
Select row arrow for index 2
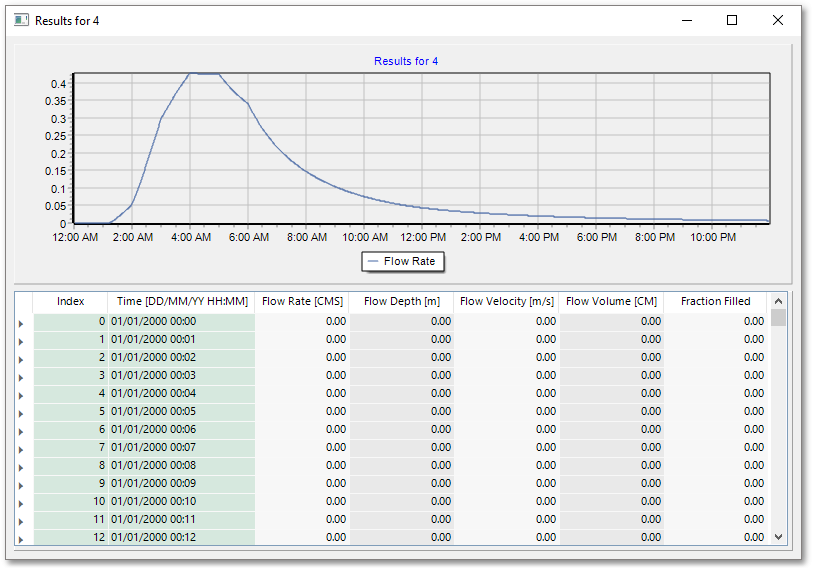(22, 360)
